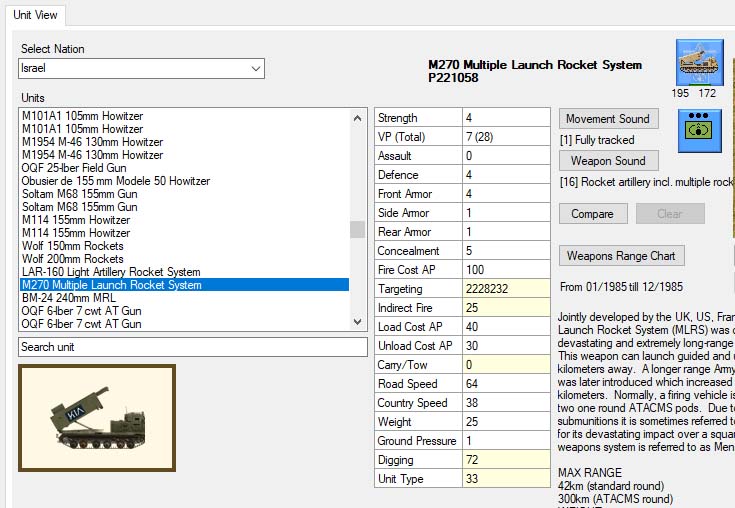
Task: Click the Search unit input field
Action: (x=193, y=347)
